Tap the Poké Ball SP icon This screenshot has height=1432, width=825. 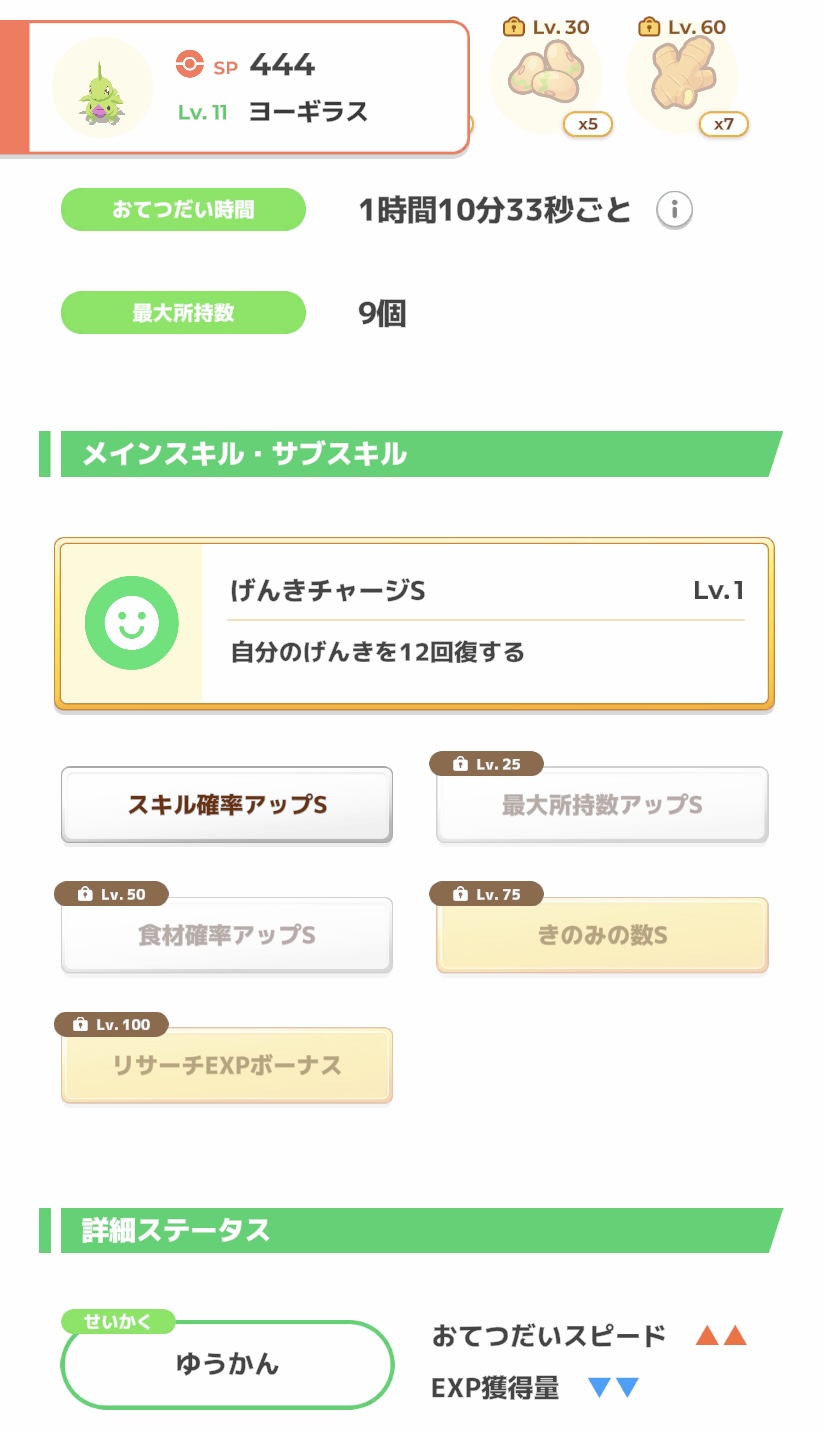[x=188, y=65]
